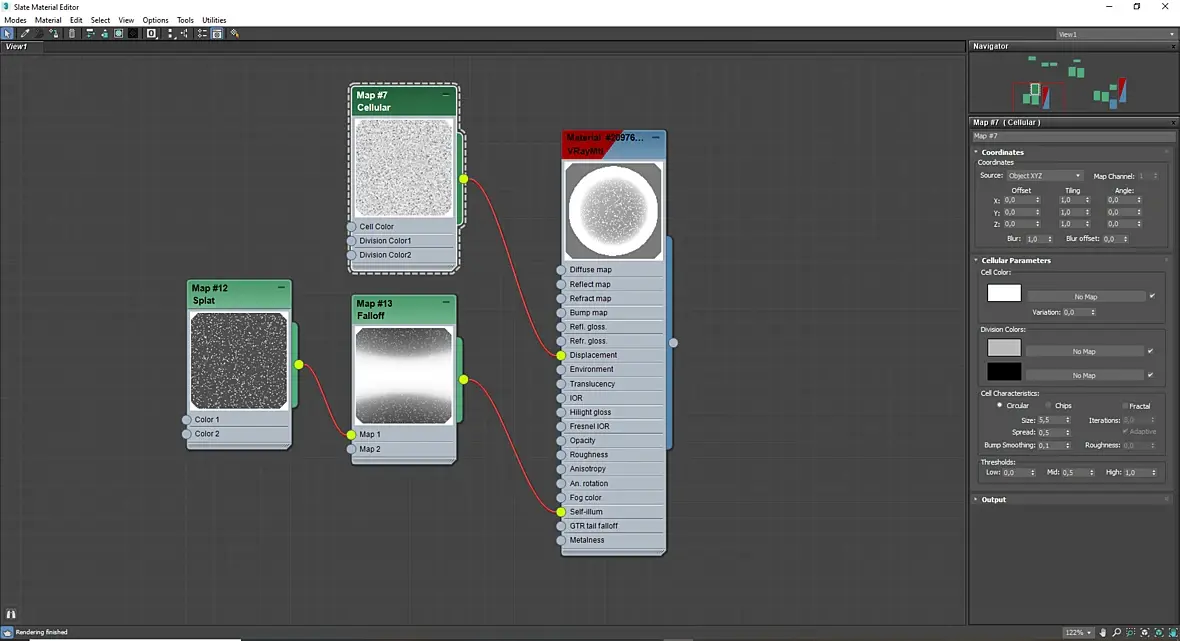This screenshot has height=641, width=1180.
Task: Expand the Output rollout
Action: (993, 500)
